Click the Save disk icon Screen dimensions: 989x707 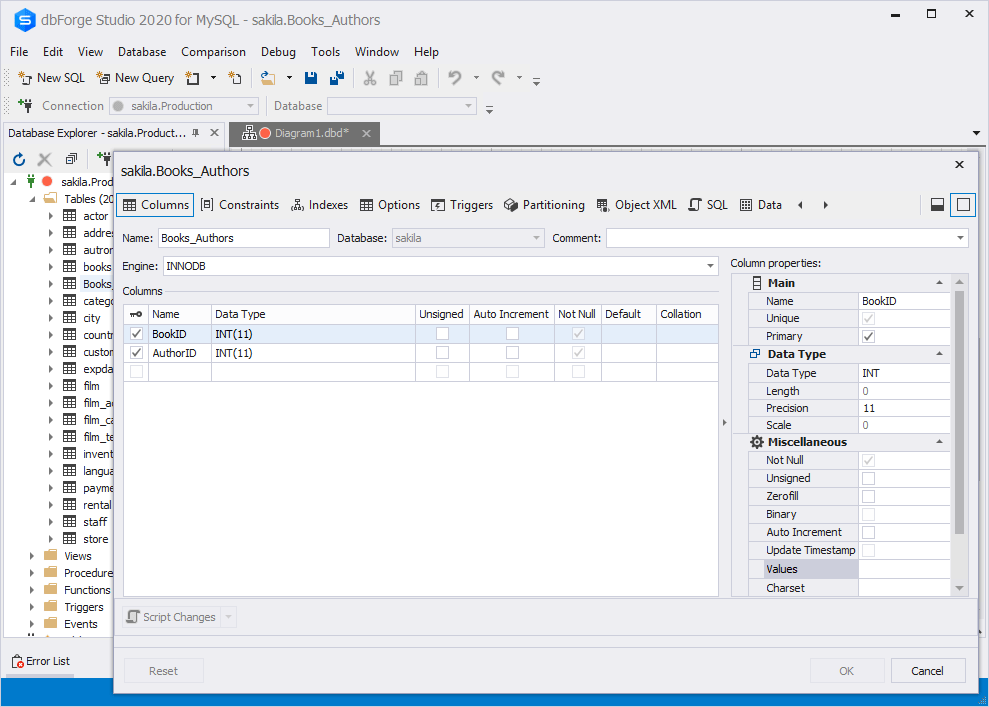tap(311, 78)
